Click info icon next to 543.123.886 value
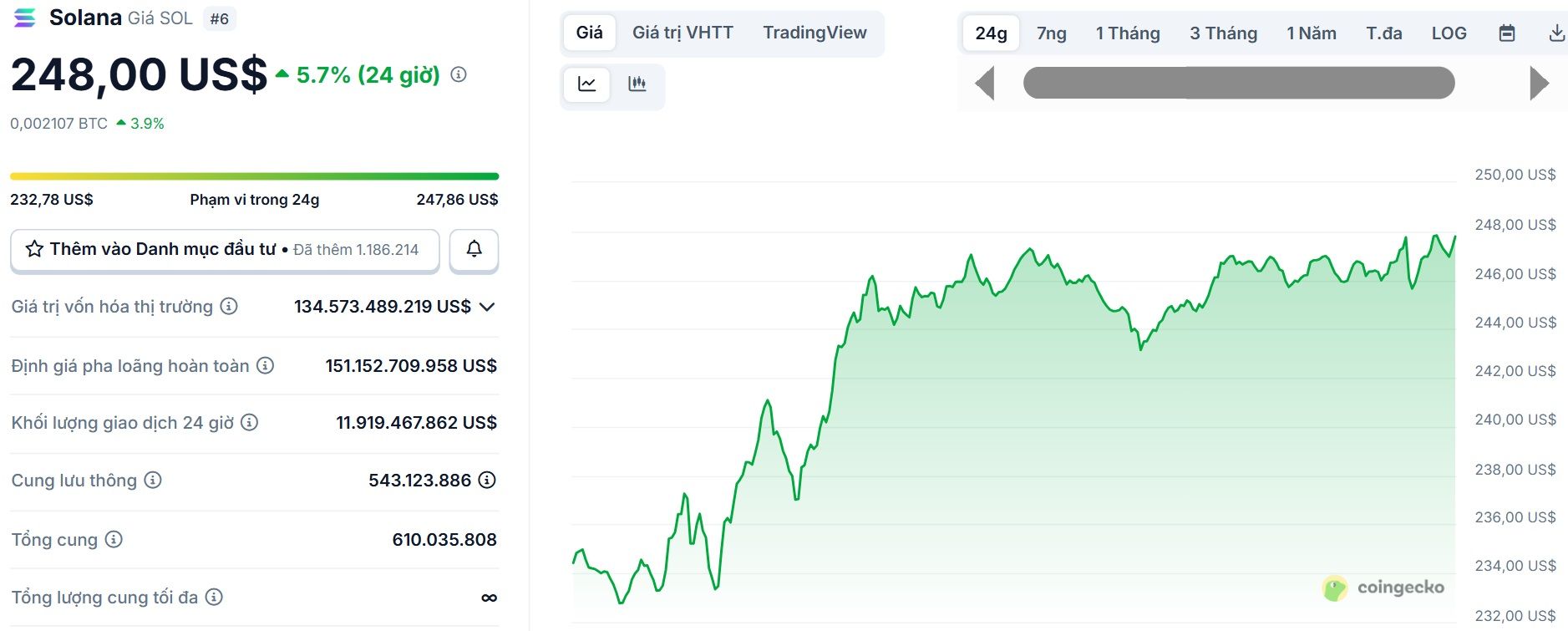The height and width of the screenshot is (631, 1568). point(487,480)
